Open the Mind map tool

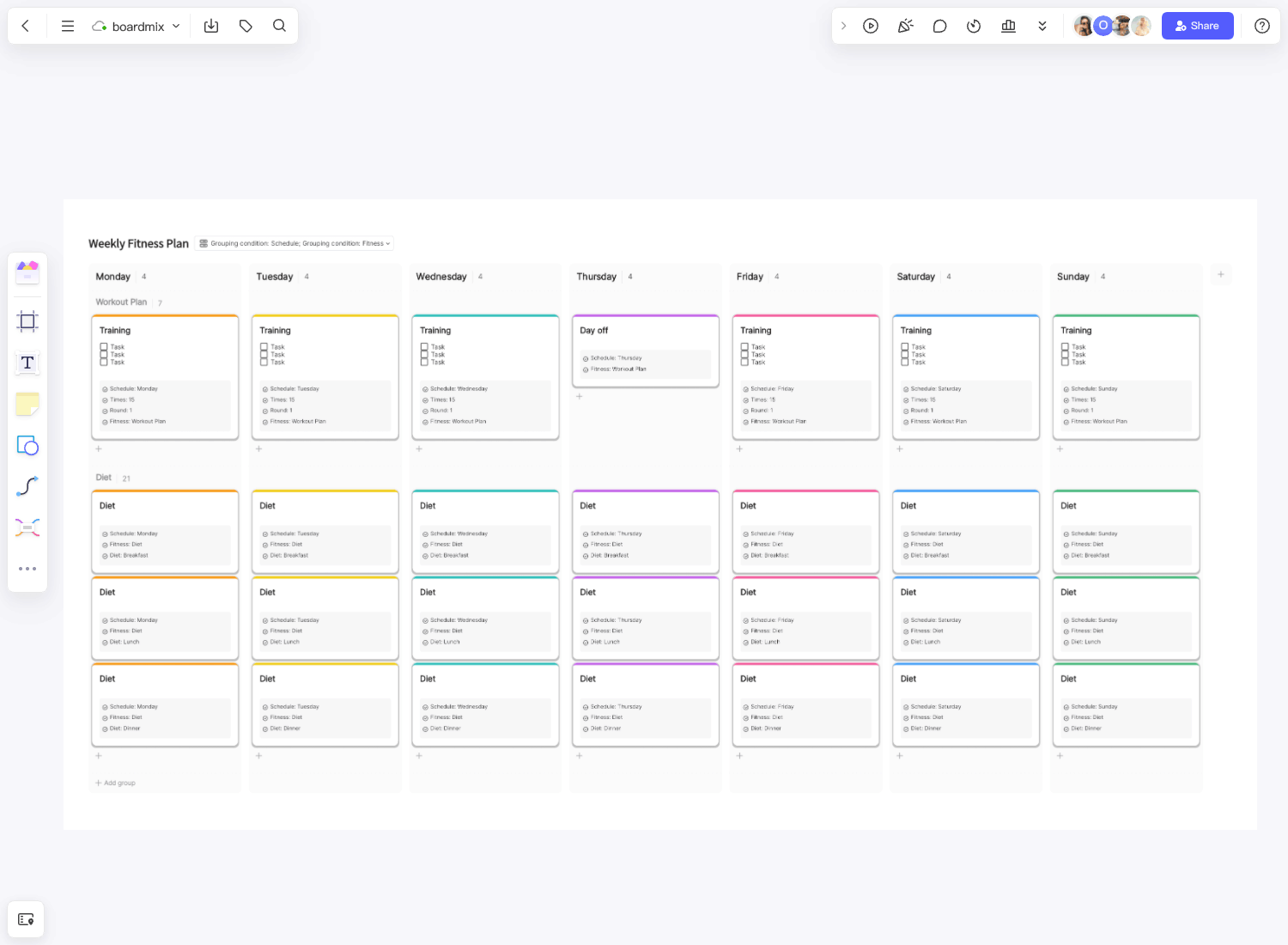point(27,527)
